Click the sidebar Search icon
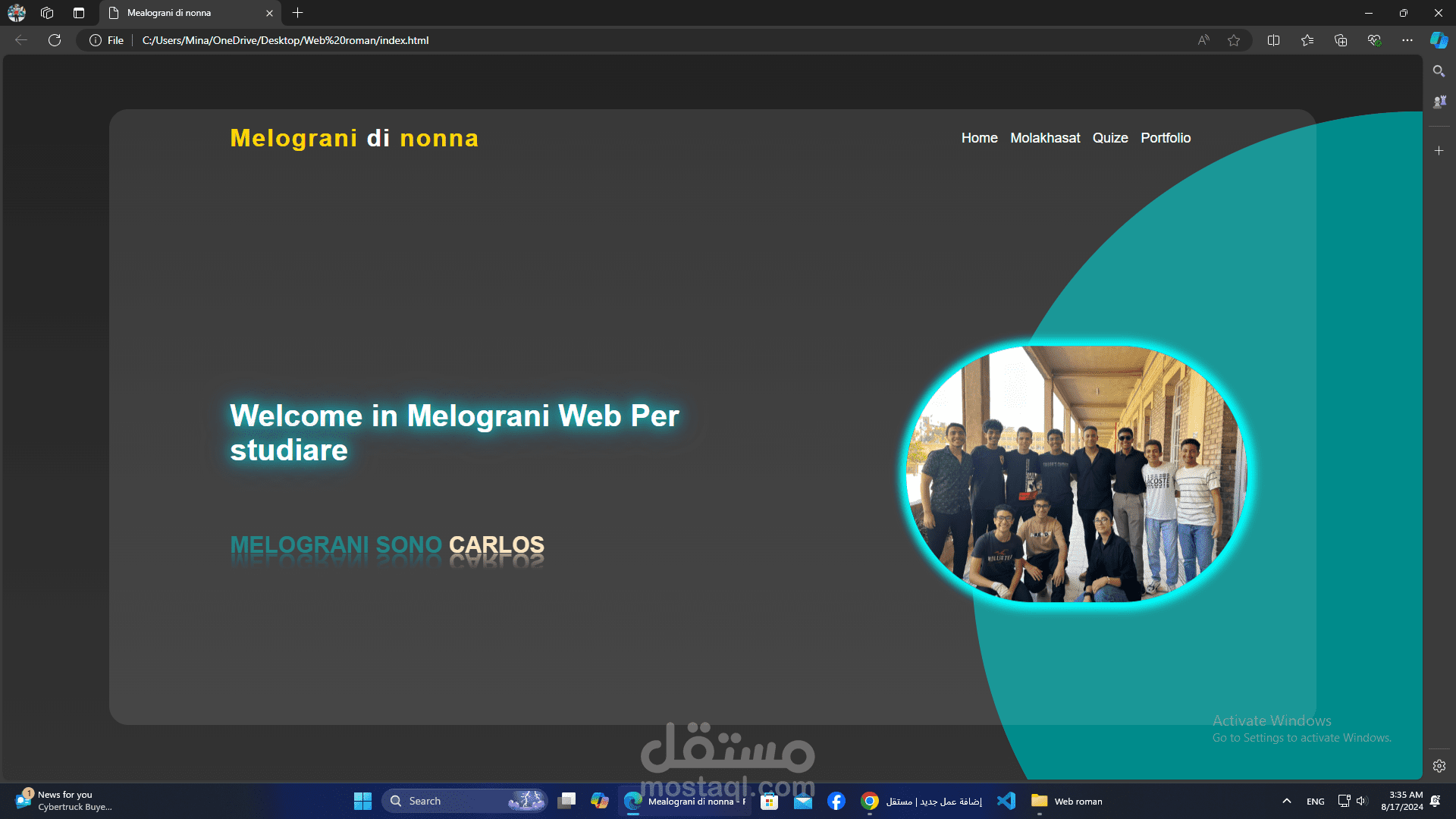The height and width of the screenshot is (819, 1456). coord(1439,71)
